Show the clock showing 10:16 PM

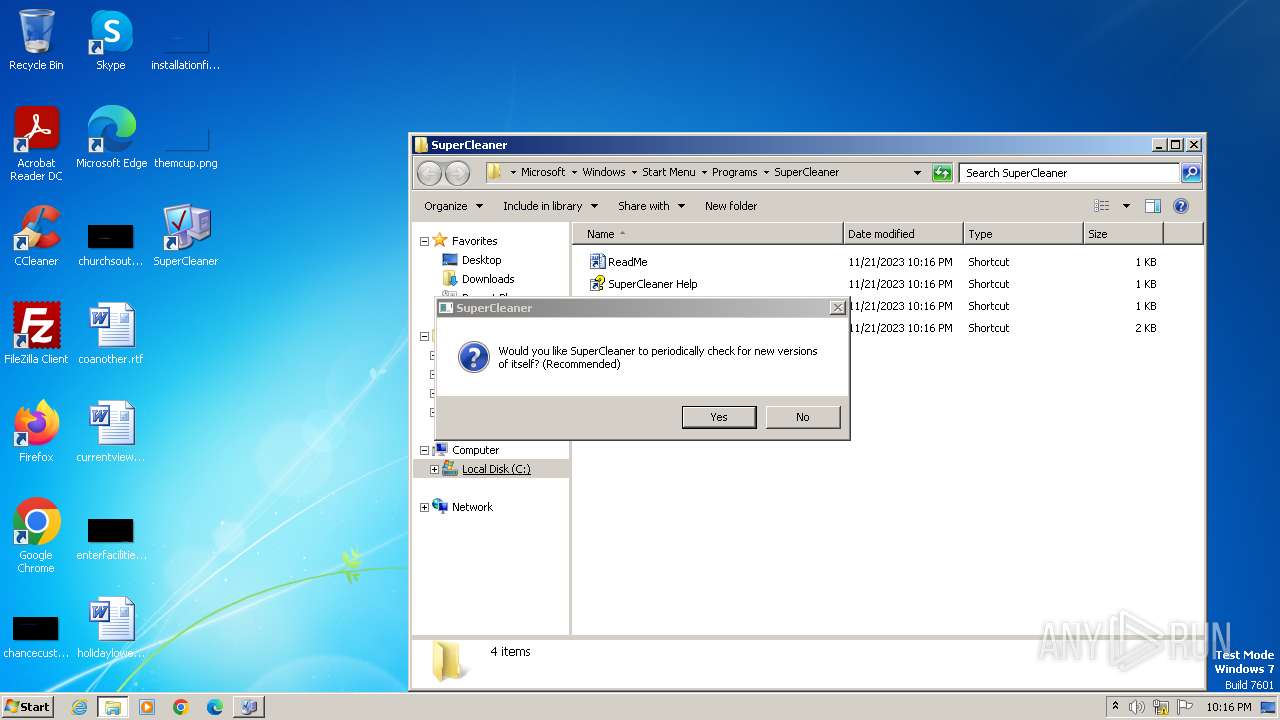1228,707
